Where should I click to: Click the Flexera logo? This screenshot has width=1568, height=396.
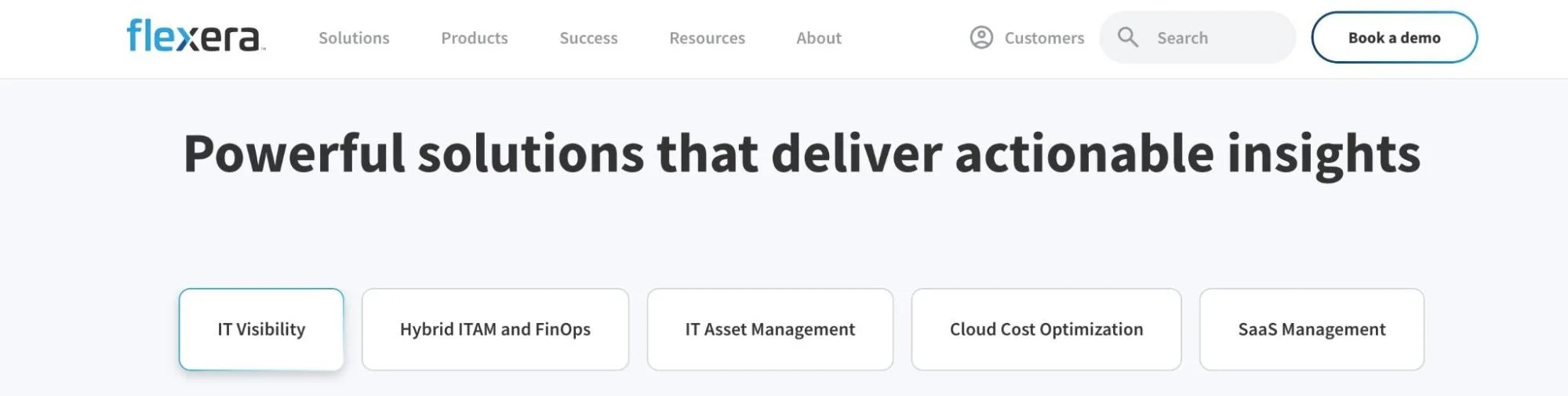tap(196, 36)
